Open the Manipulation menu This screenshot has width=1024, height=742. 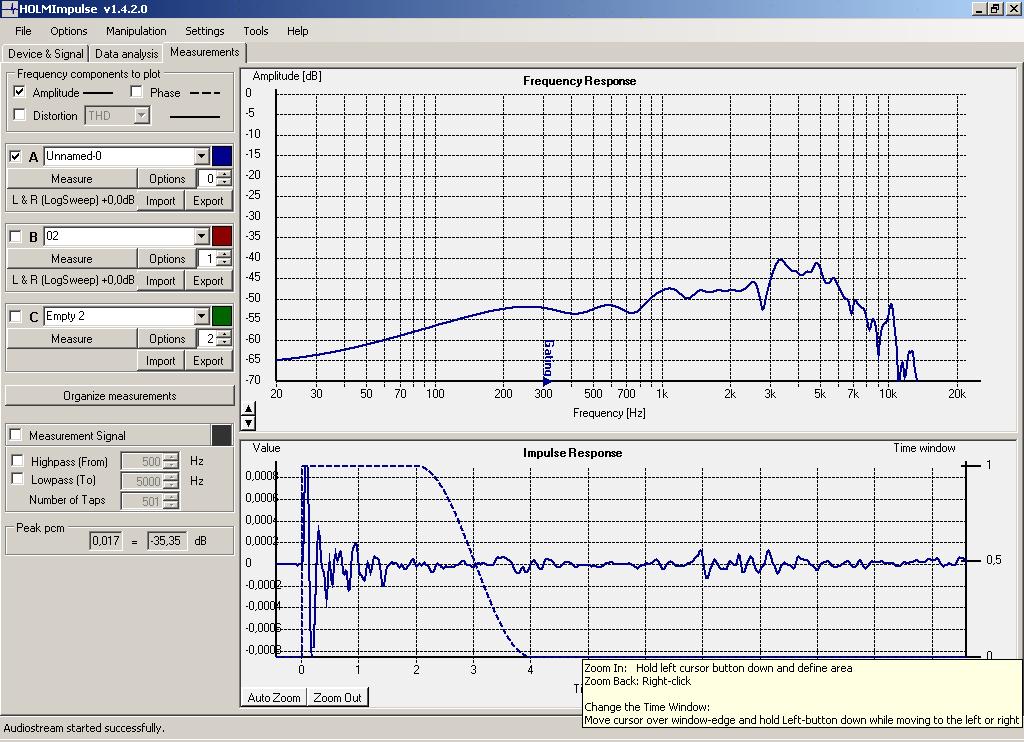[136, 31]
